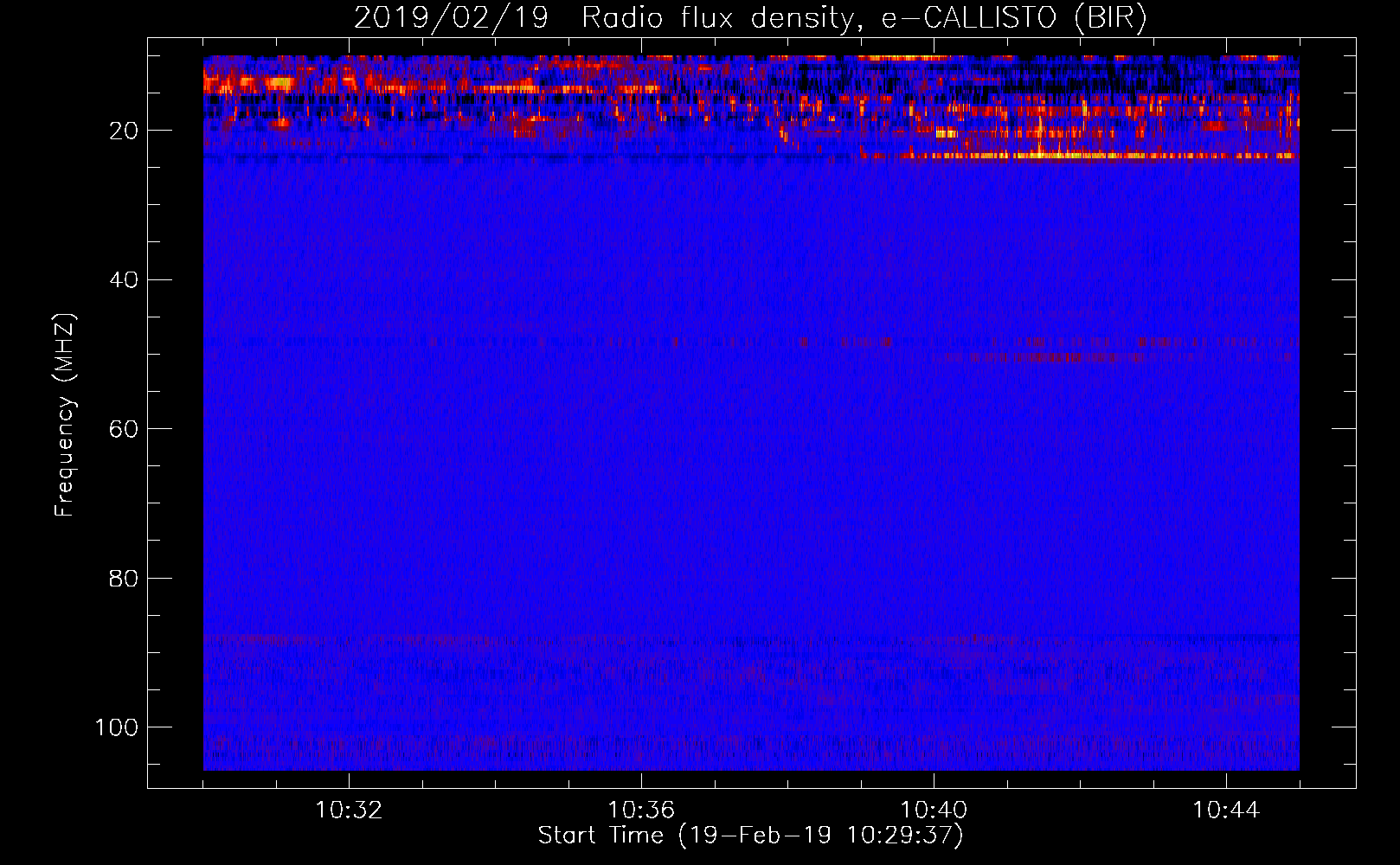1400x865 pixels.
Task: Click the '10:36' time tick label
Action: click(641, 811)
